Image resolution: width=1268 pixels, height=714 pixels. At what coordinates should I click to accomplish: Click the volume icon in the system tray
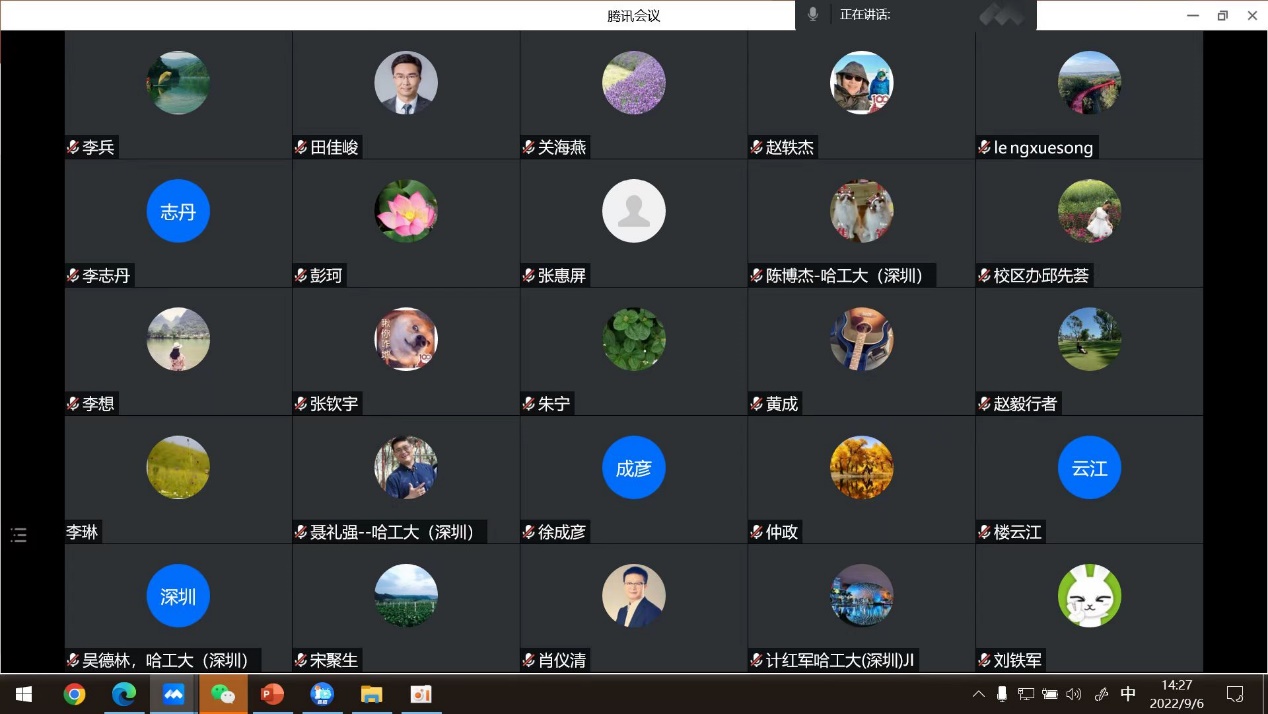click(1074, 694)
